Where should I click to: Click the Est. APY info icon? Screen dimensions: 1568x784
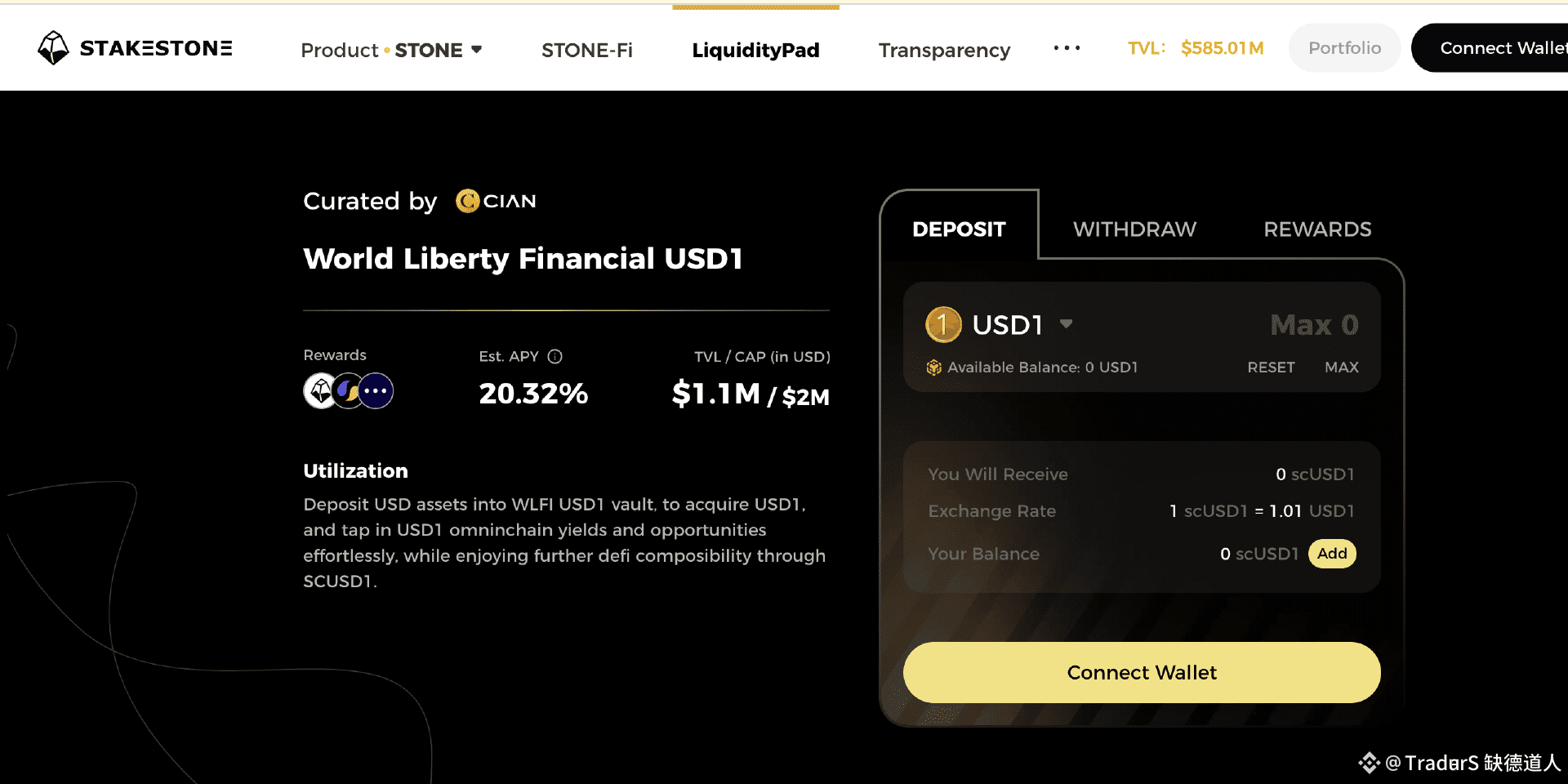coord(555,357)
